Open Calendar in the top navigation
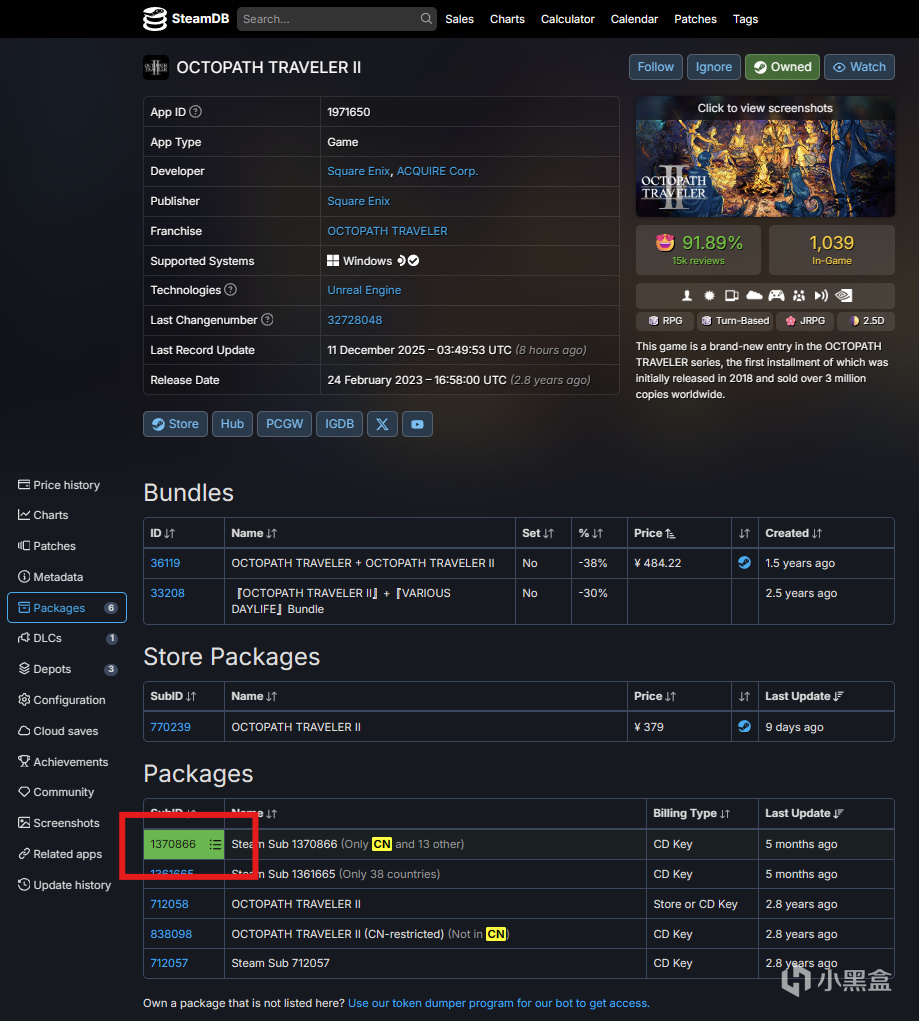The width and height of the screenshot is (919, 1021). pyautogui.click(x=634, y=19)
